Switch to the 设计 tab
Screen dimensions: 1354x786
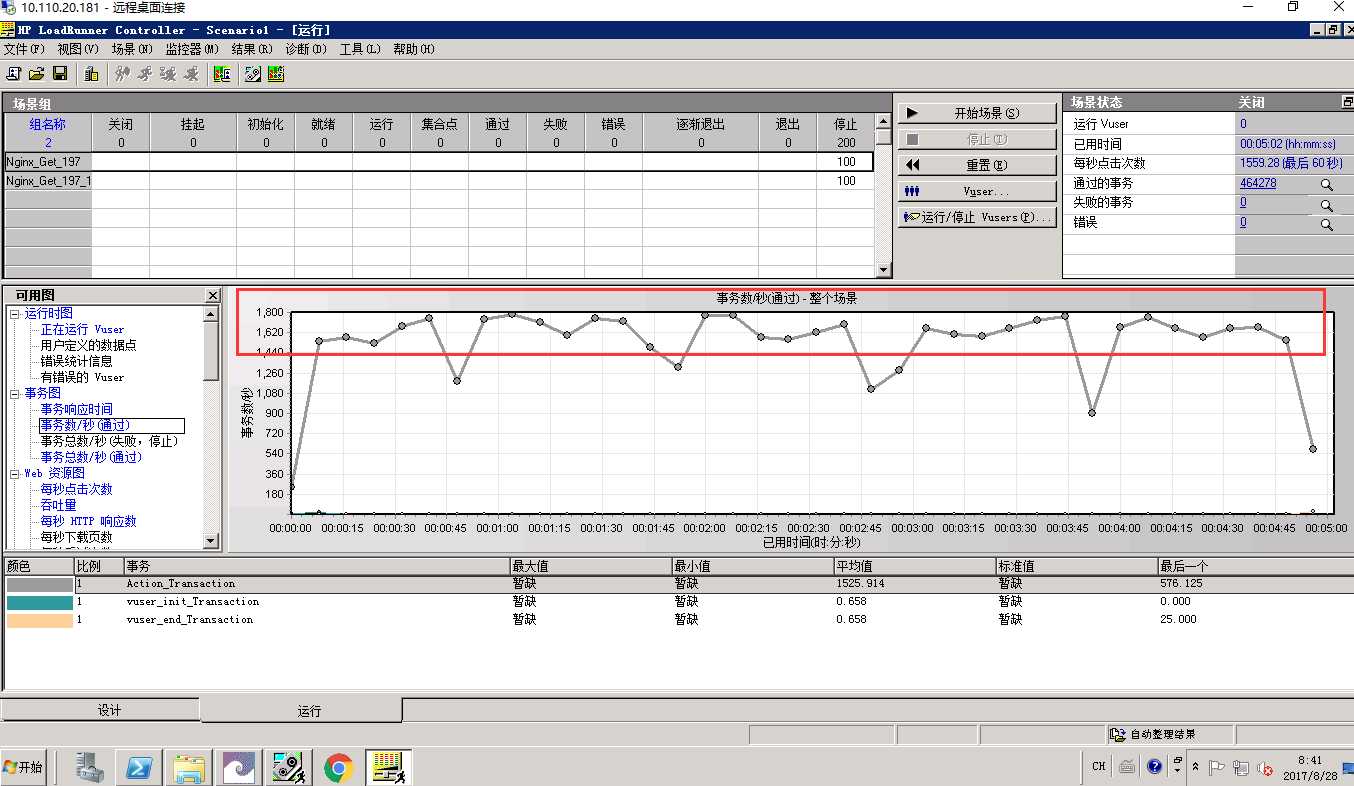click(x=101, y=710)
